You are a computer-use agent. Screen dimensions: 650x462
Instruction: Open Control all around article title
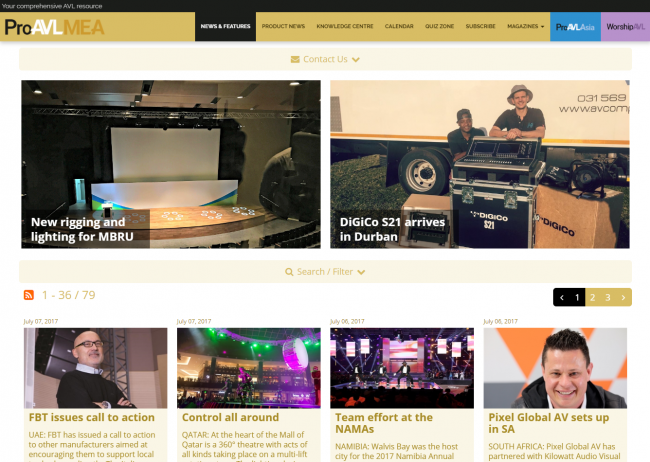pyautogui.click(x=230, y=417)
